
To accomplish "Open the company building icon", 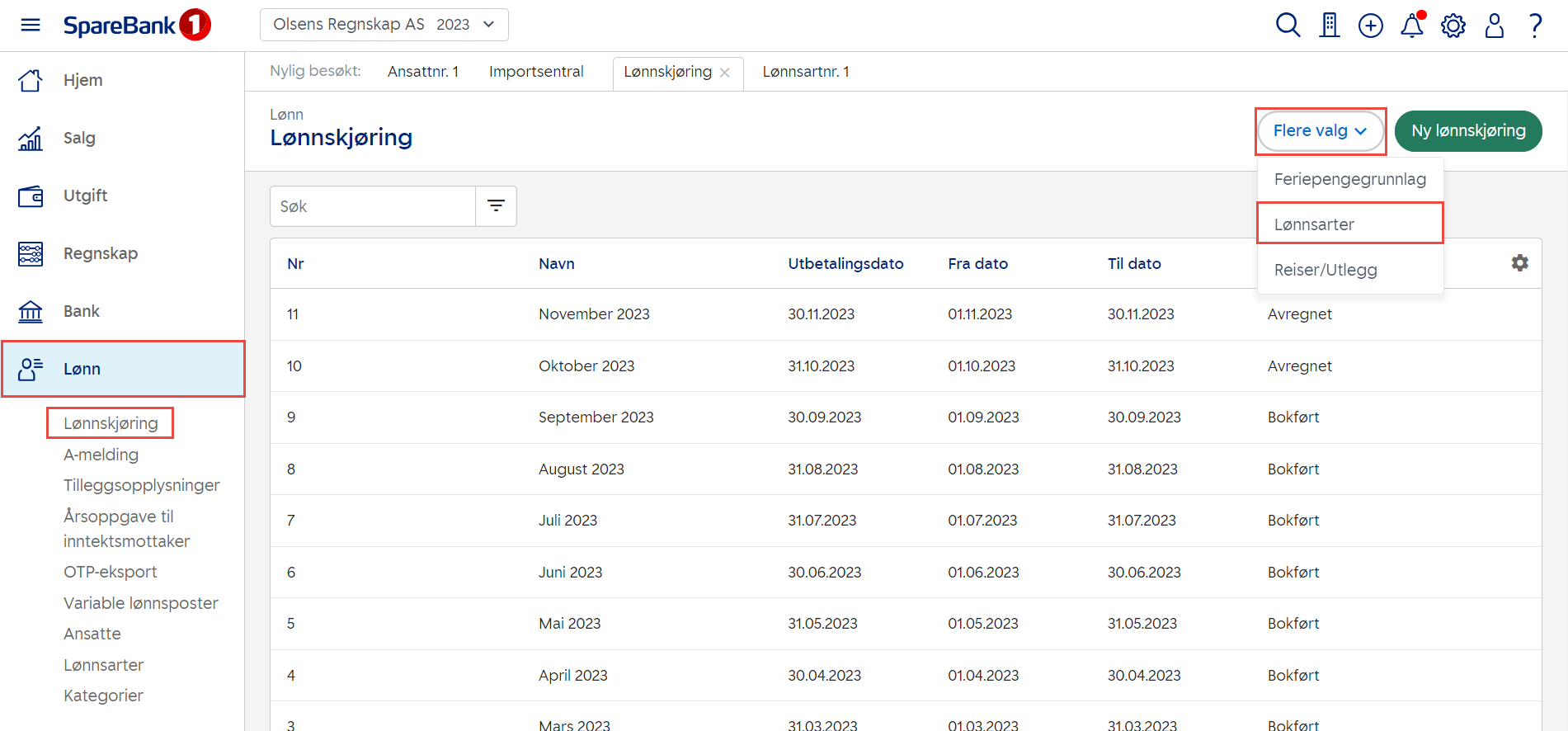I will click(1329, 26).
